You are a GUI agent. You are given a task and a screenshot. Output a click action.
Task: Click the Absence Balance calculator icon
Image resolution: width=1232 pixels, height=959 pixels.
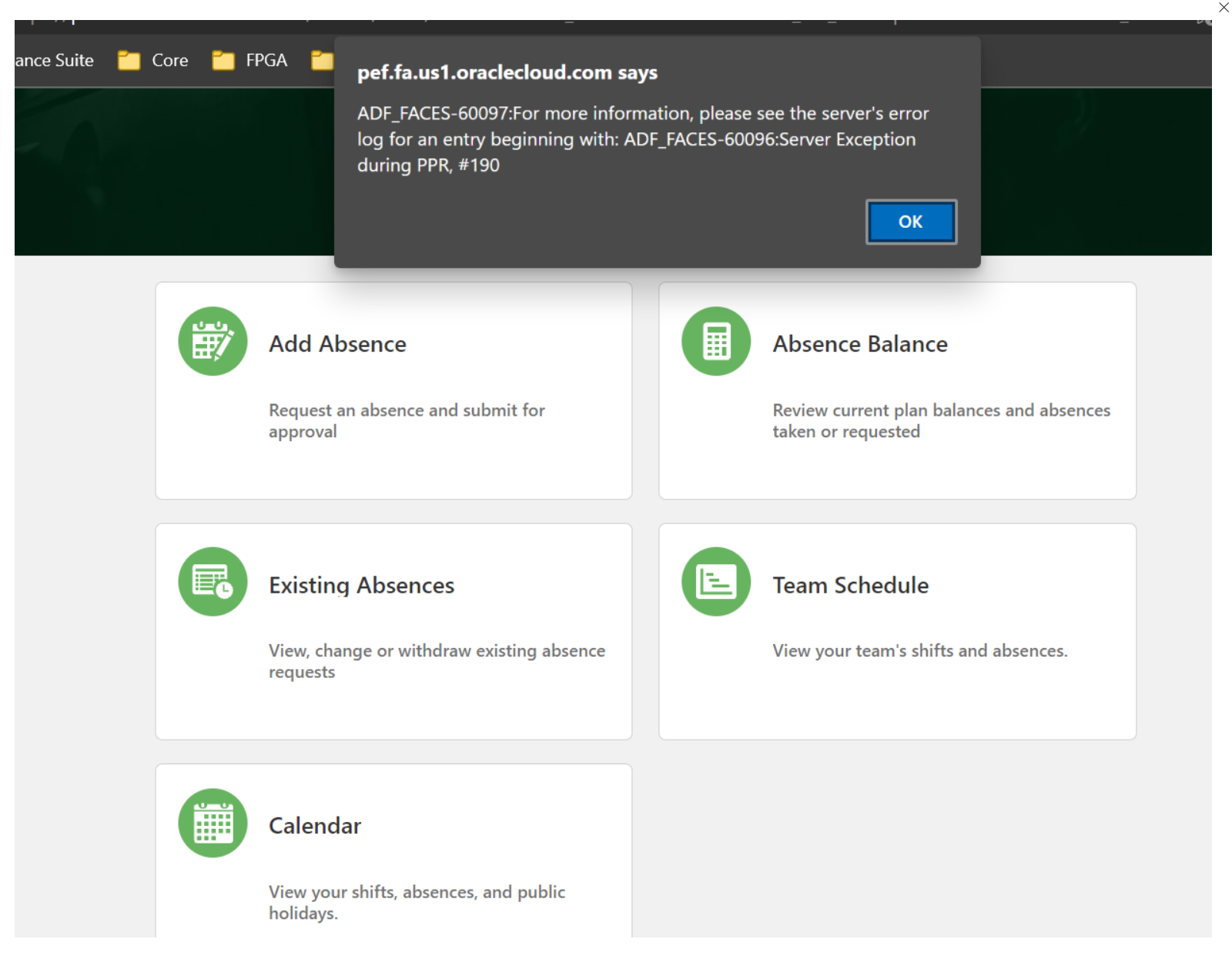tap(715, 340)
